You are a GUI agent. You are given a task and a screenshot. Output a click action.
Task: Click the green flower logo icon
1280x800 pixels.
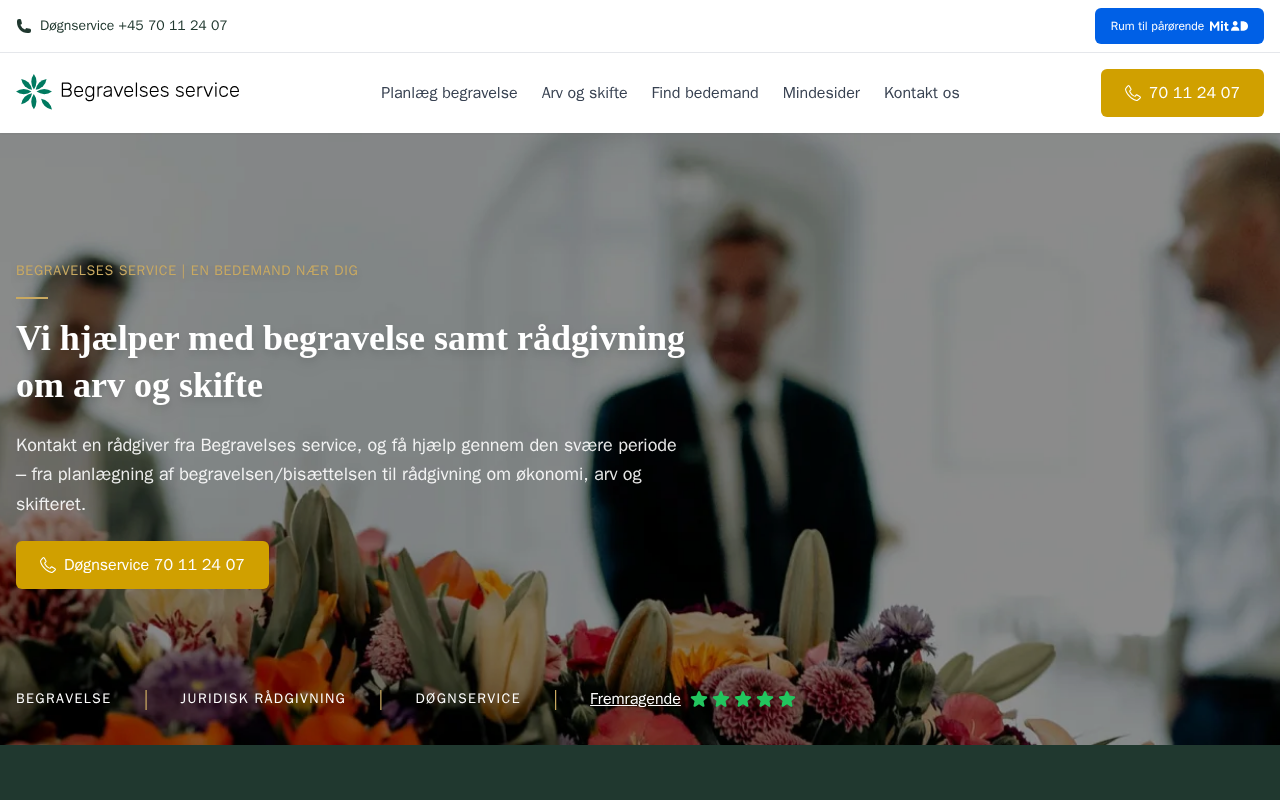point(34,92)
